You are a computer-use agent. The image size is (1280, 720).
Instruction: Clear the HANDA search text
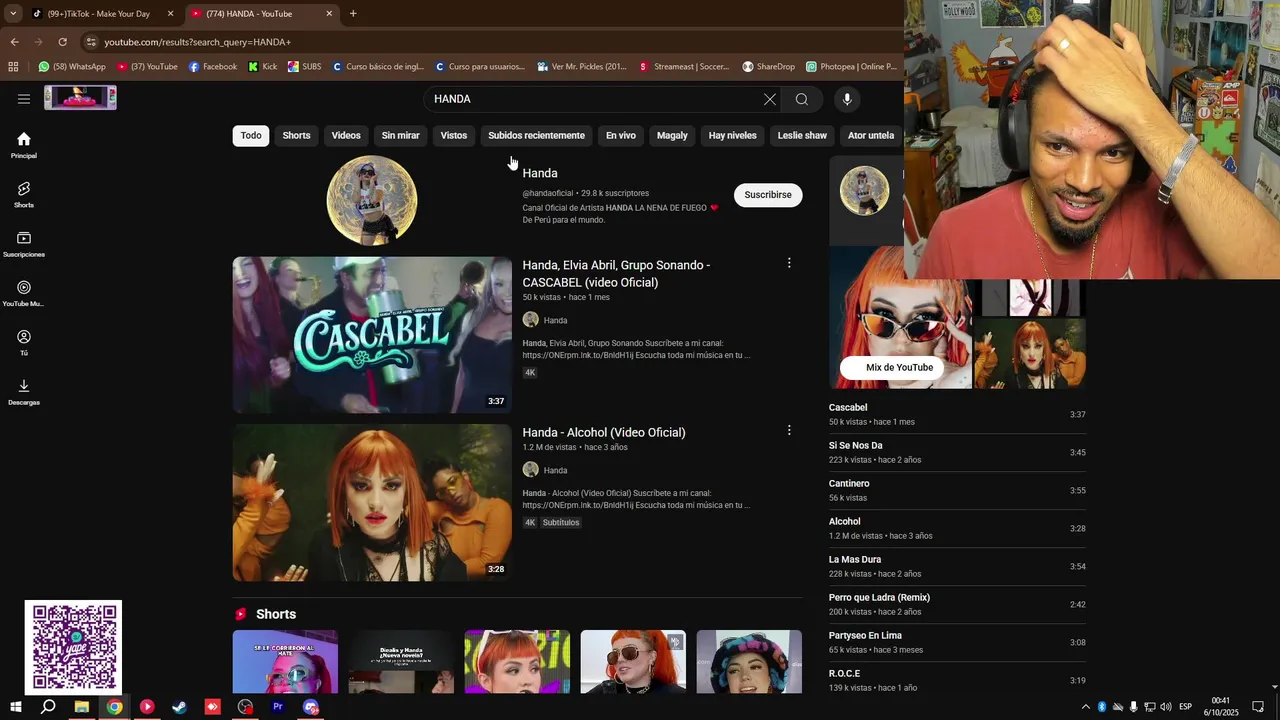(769, 99)
